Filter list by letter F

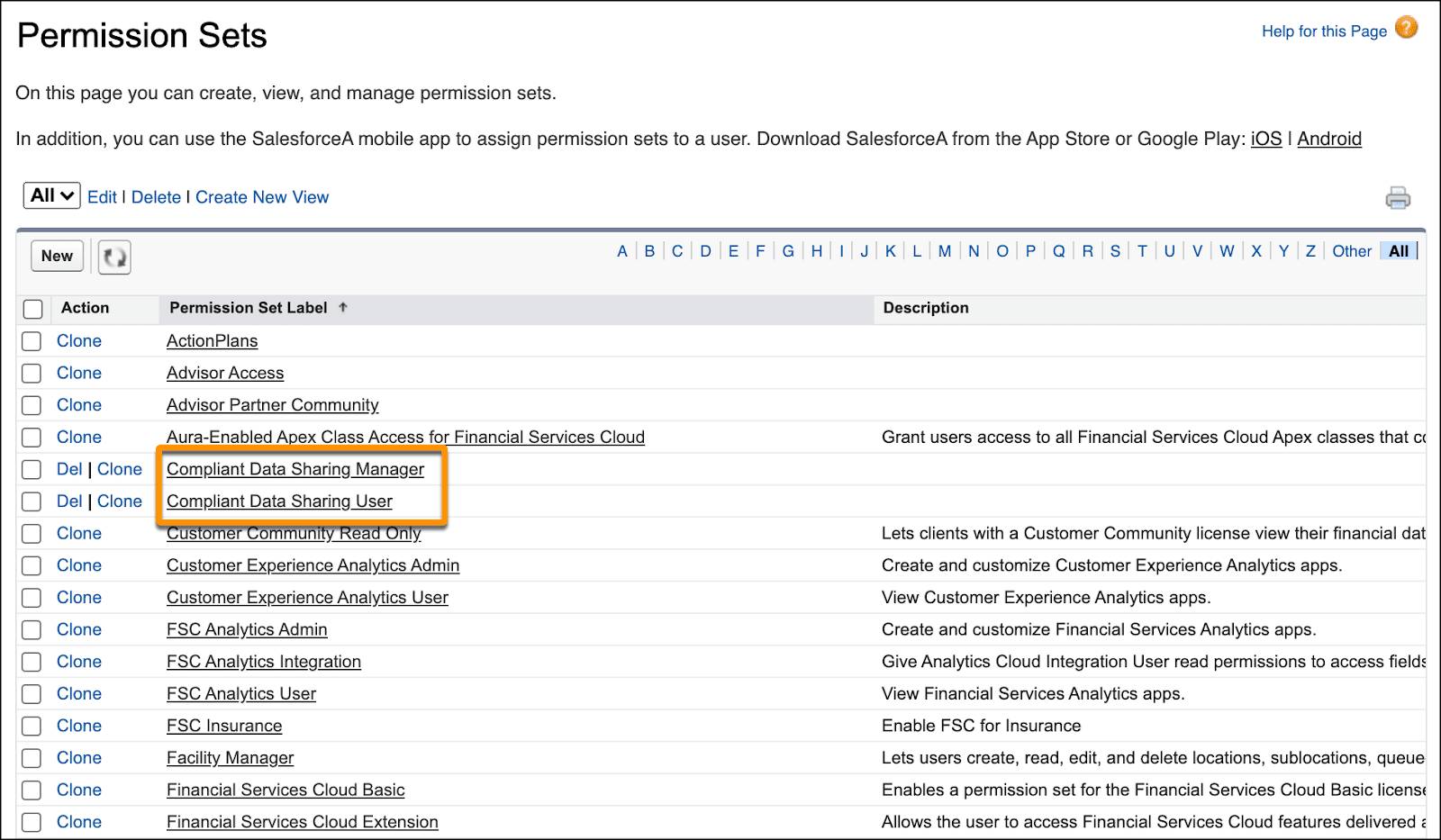tap(760, 251)
